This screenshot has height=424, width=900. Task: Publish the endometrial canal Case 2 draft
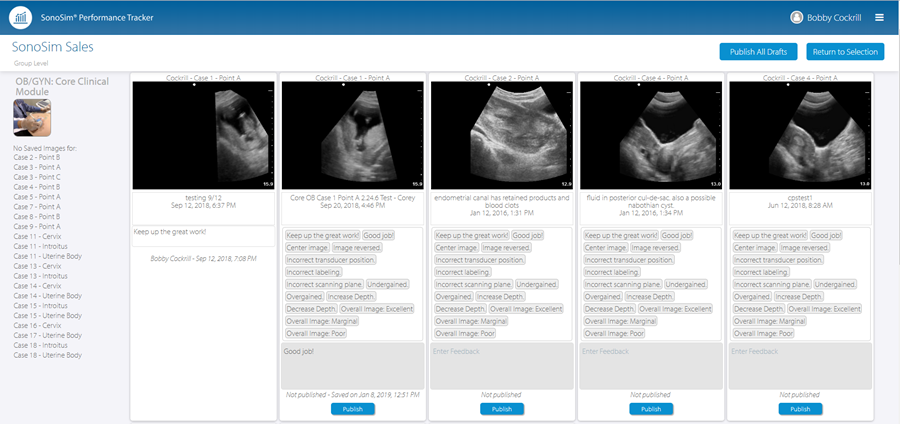(502, 409)
